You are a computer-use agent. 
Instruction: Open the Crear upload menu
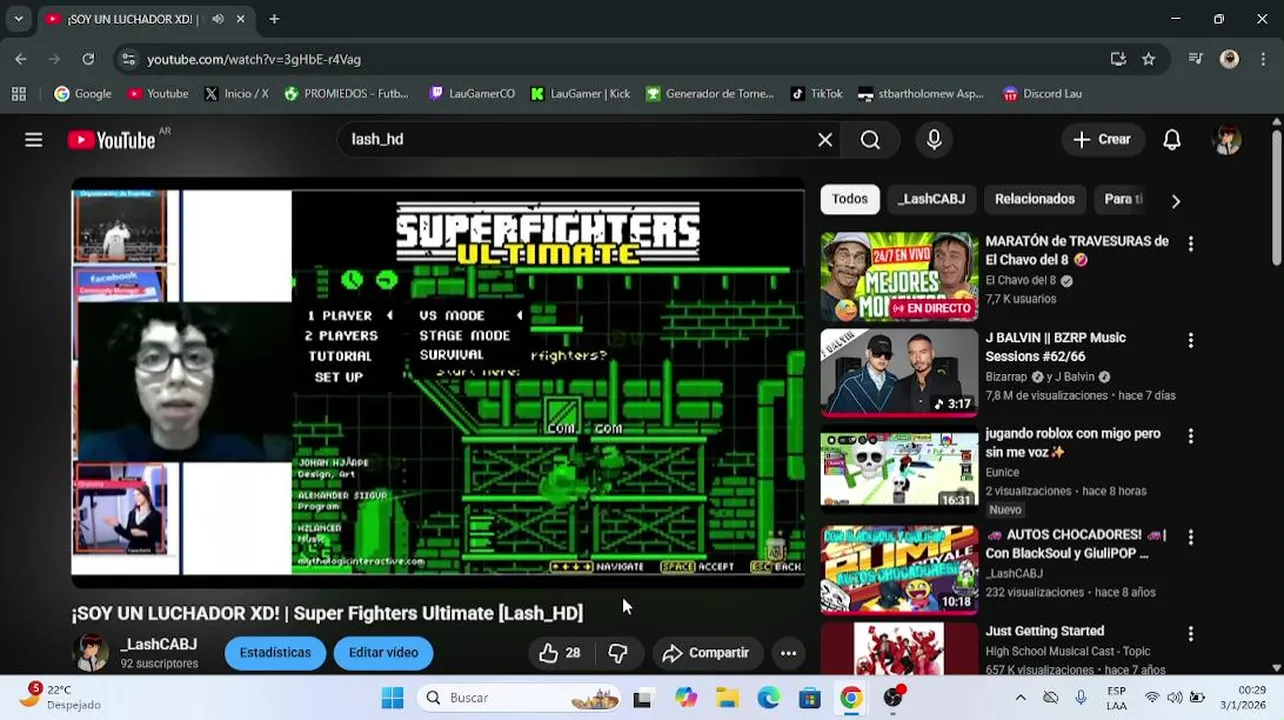coord(1101,140)
